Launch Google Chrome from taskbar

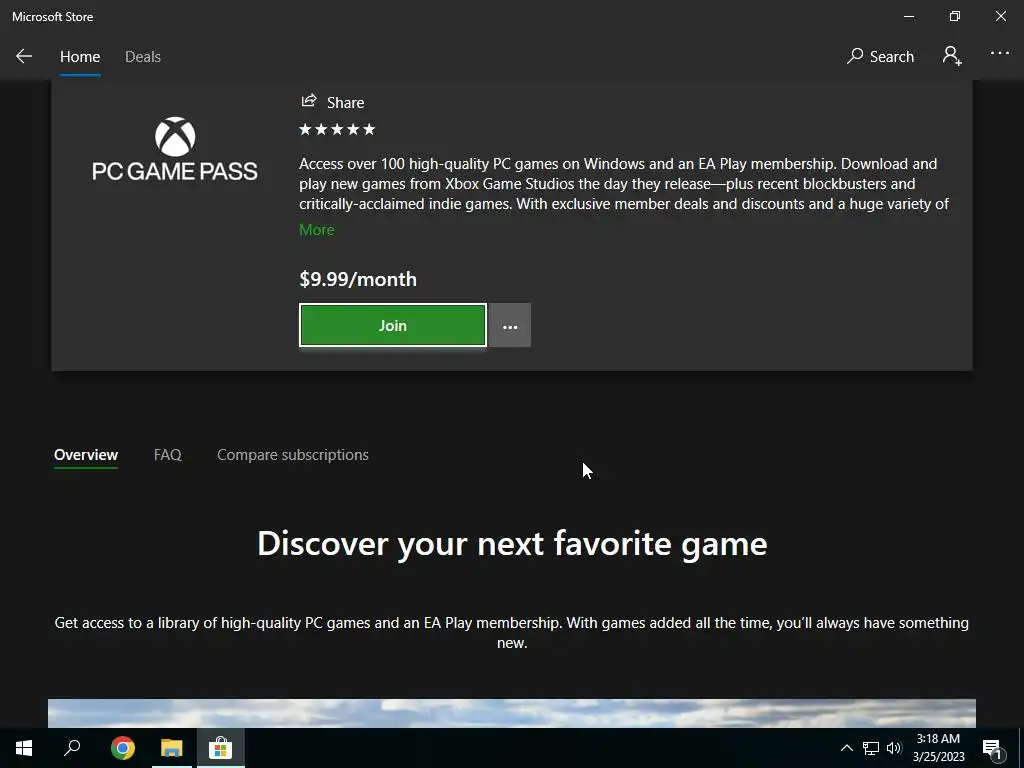tap(123, 748)
